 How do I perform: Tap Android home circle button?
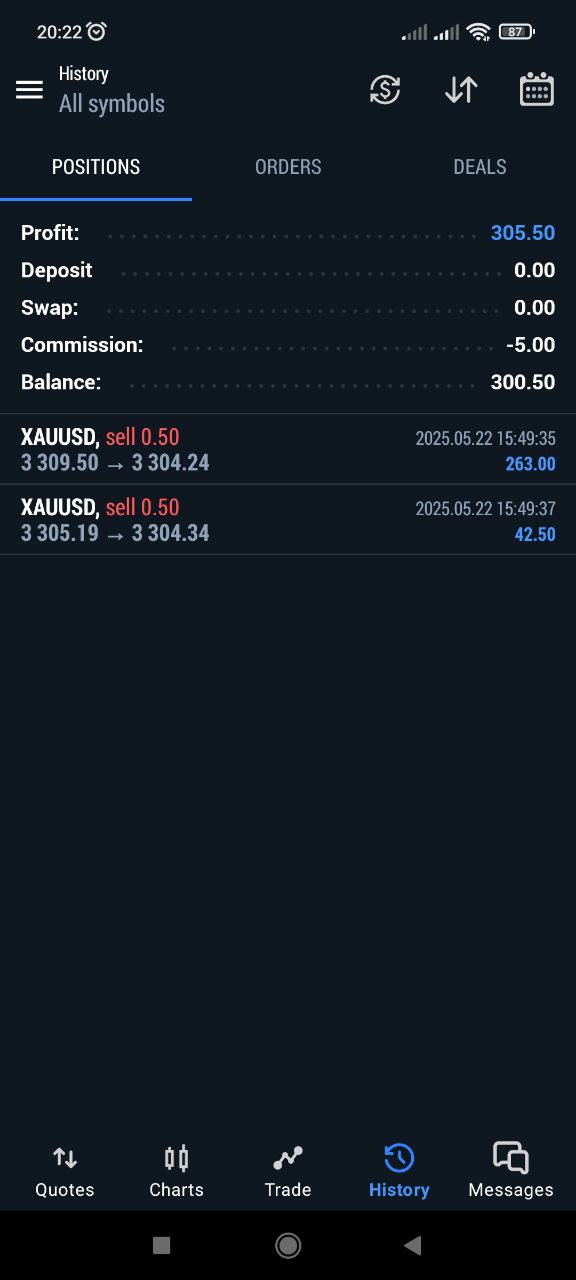[x=288, y=1245]
